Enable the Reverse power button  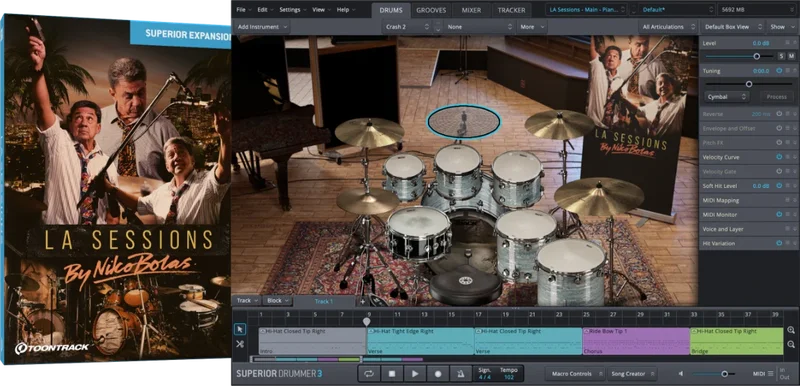[x=779, y=114]
